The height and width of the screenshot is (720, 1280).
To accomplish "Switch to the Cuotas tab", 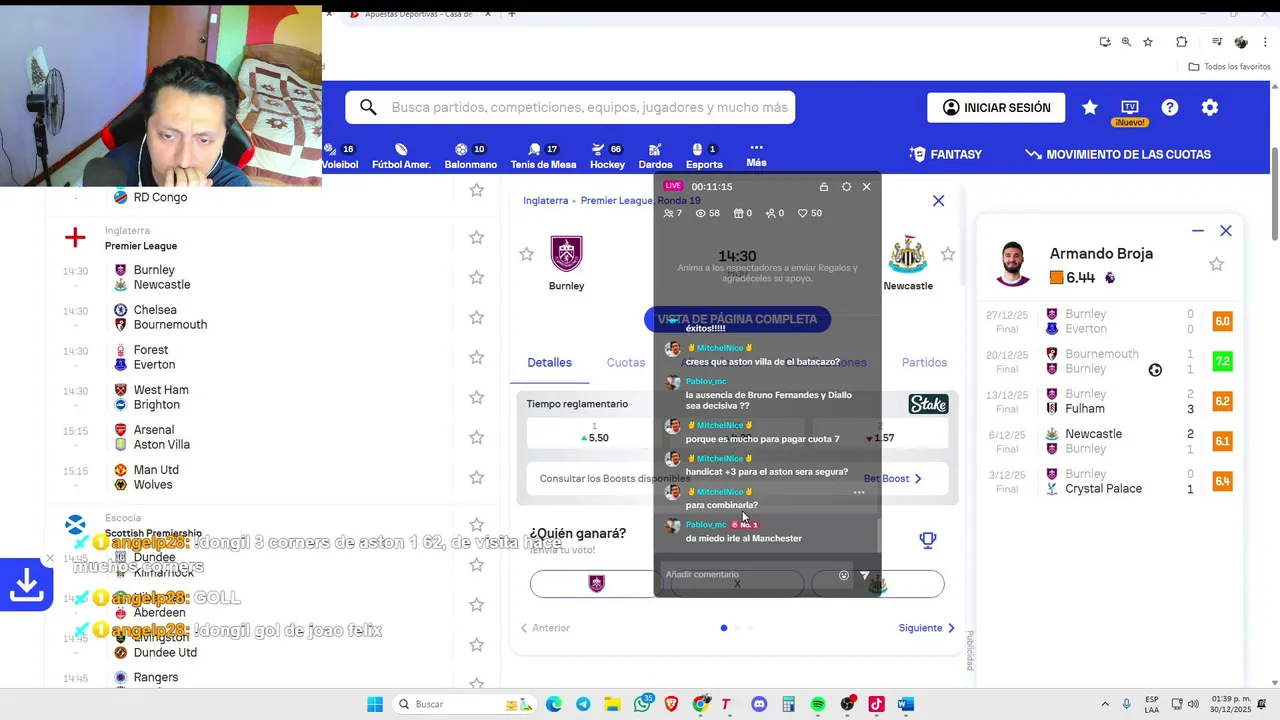I will (626, 362).
